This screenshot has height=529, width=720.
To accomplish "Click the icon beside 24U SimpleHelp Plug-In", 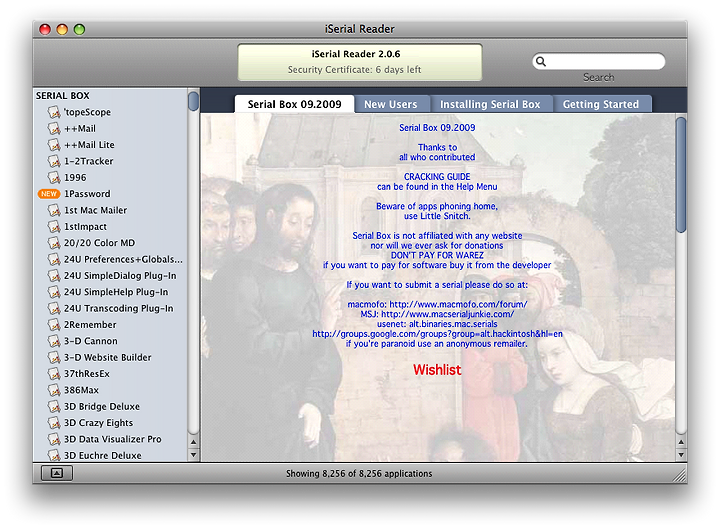I will click(x=54, y=292).
